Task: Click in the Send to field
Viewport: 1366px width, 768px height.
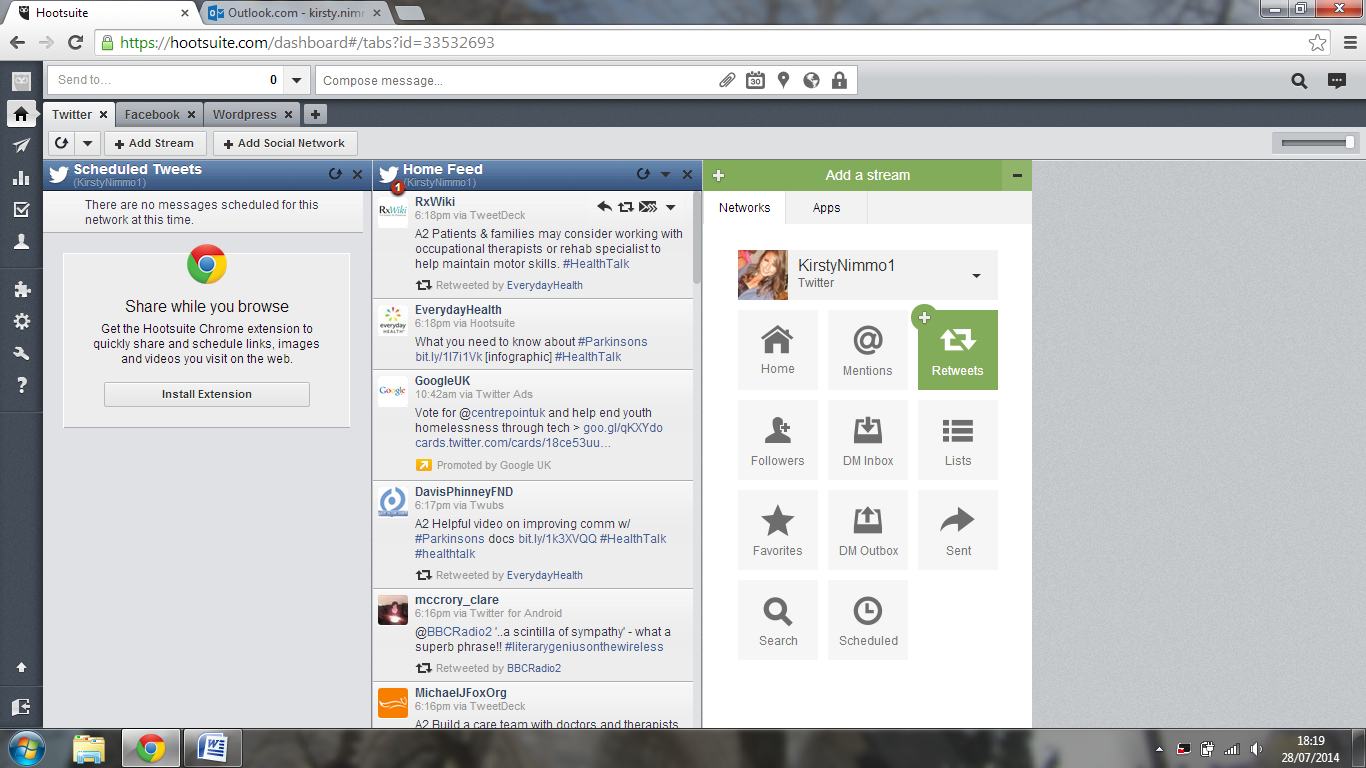Action: tap(165, 81)
